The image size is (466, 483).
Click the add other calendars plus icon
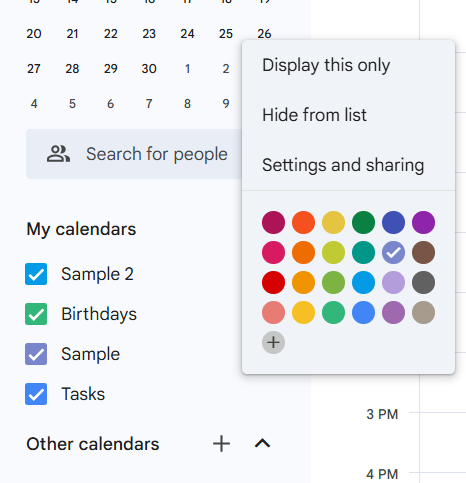[221, 444]
